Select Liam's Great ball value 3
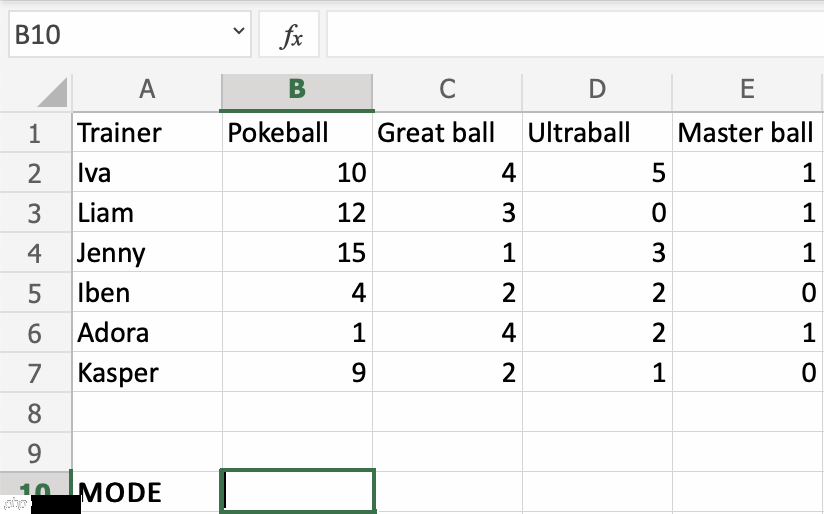The width and height of the screenshot is (824, 514). tap(447, 212)
